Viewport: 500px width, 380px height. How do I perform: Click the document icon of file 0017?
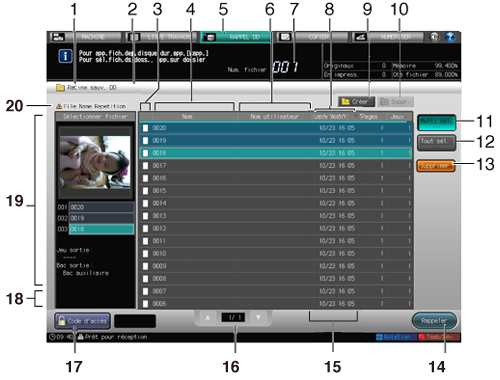tap(145, 166)
